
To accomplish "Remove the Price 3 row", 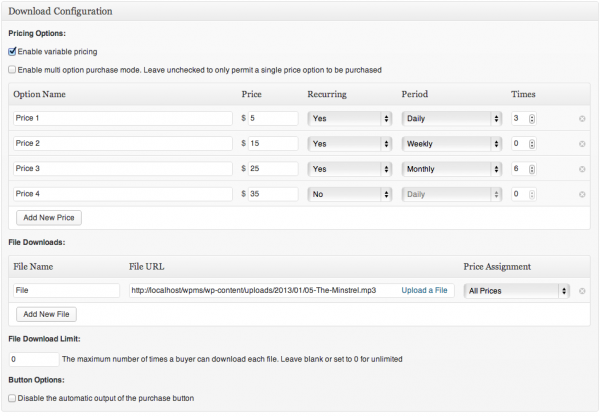I will click(x=582, y=169).
